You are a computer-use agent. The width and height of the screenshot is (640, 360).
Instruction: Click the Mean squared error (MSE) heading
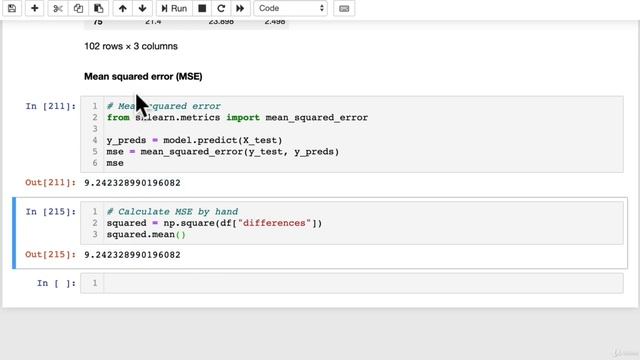click(143, 77)
